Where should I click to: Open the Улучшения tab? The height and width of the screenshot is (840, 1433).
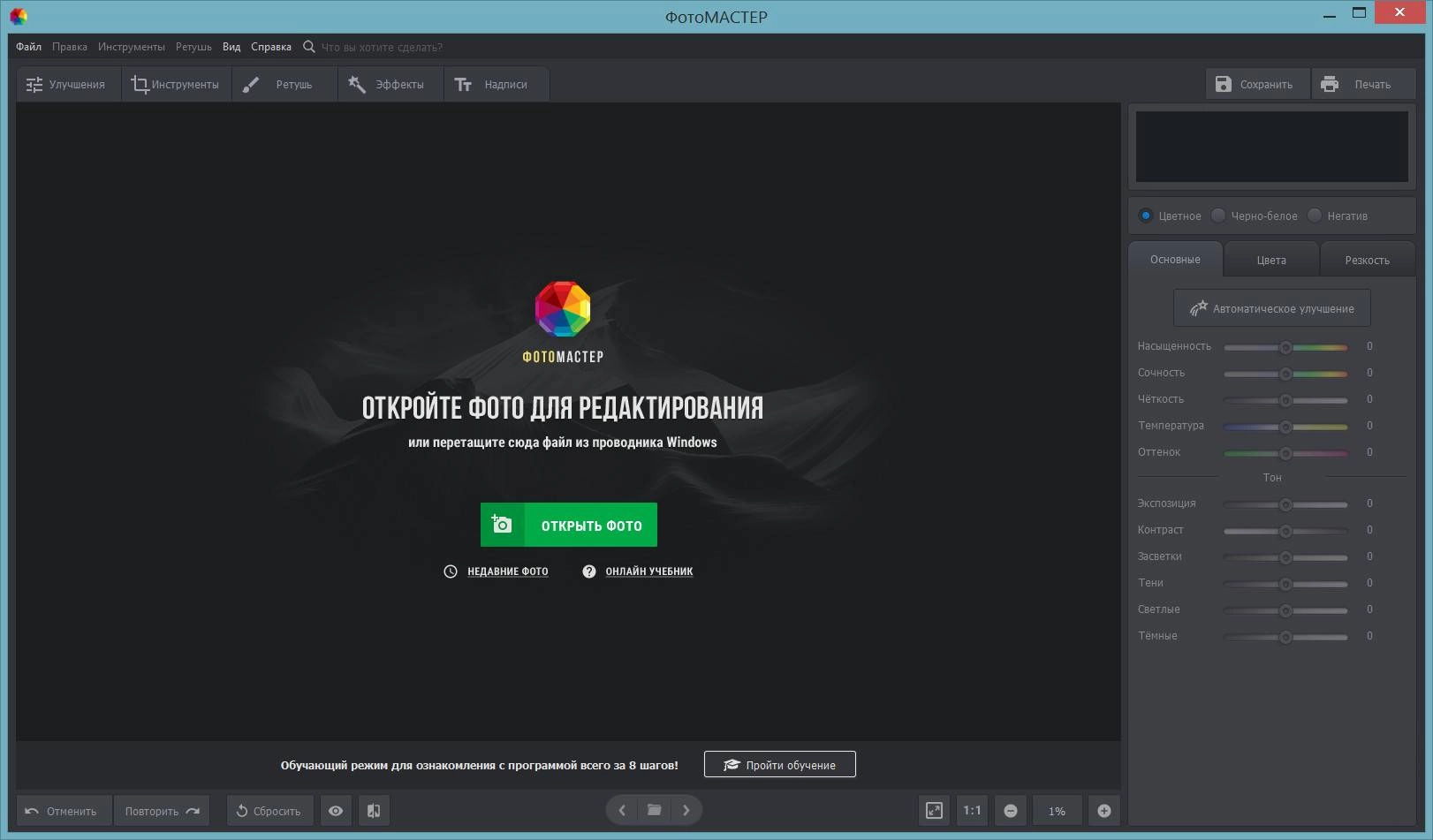68,84
